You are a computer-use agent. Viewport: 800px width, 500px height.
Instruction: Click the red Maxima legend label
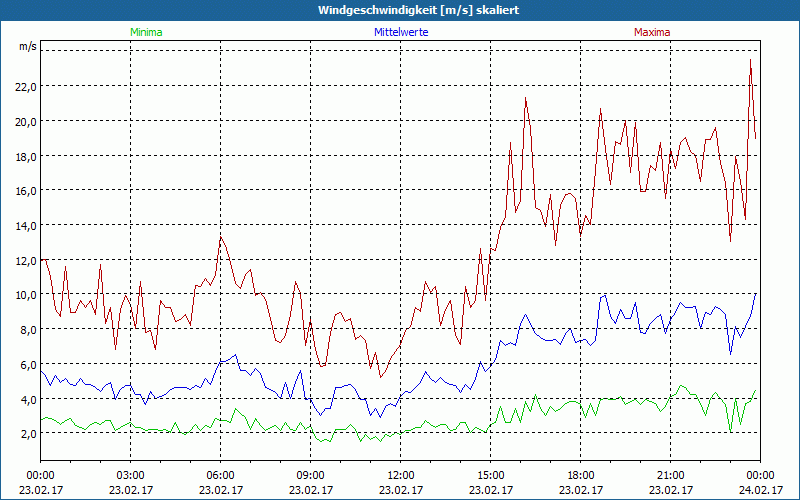coord(652,32)
